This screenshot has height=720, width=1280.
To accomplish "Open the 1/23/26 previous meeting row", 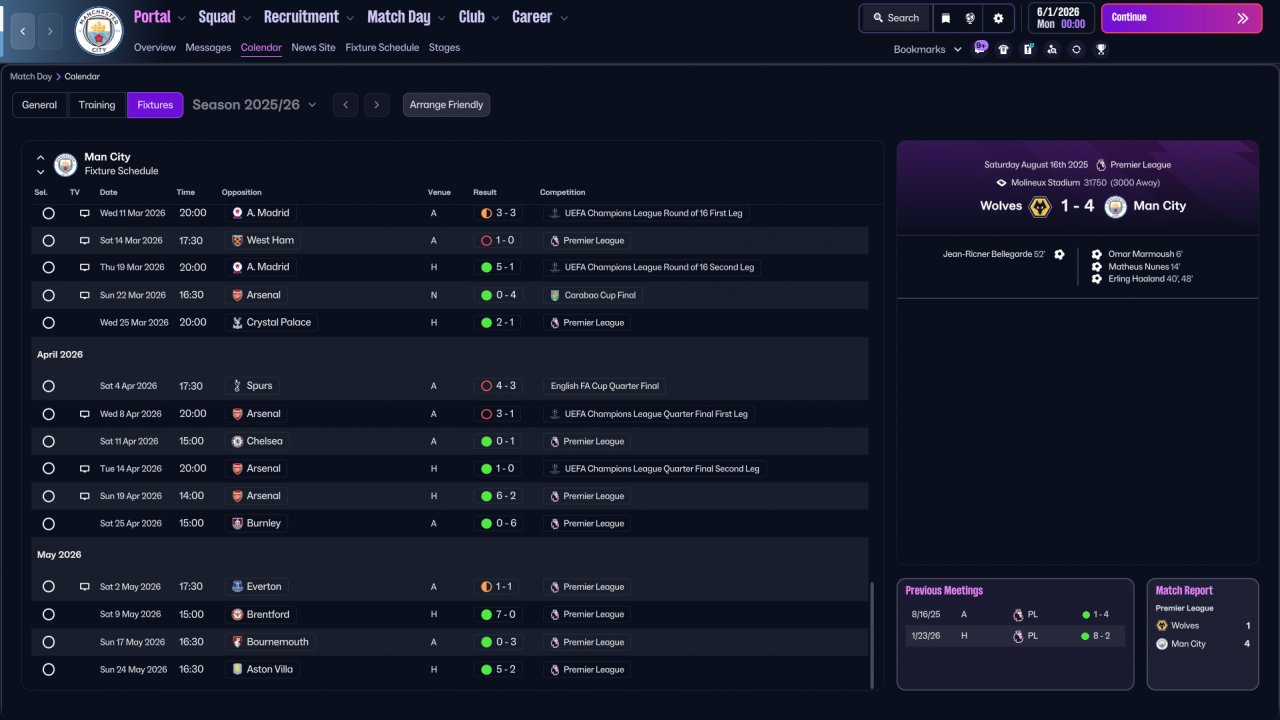I will 1015,636.
